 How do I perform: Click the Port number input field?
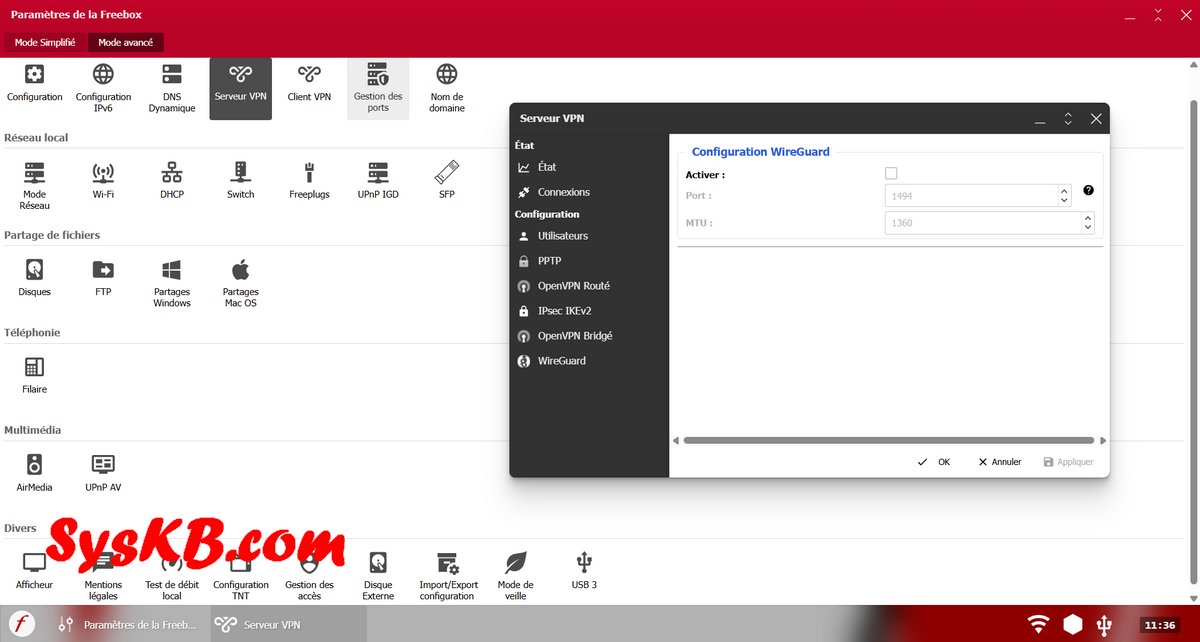[972, 197]
